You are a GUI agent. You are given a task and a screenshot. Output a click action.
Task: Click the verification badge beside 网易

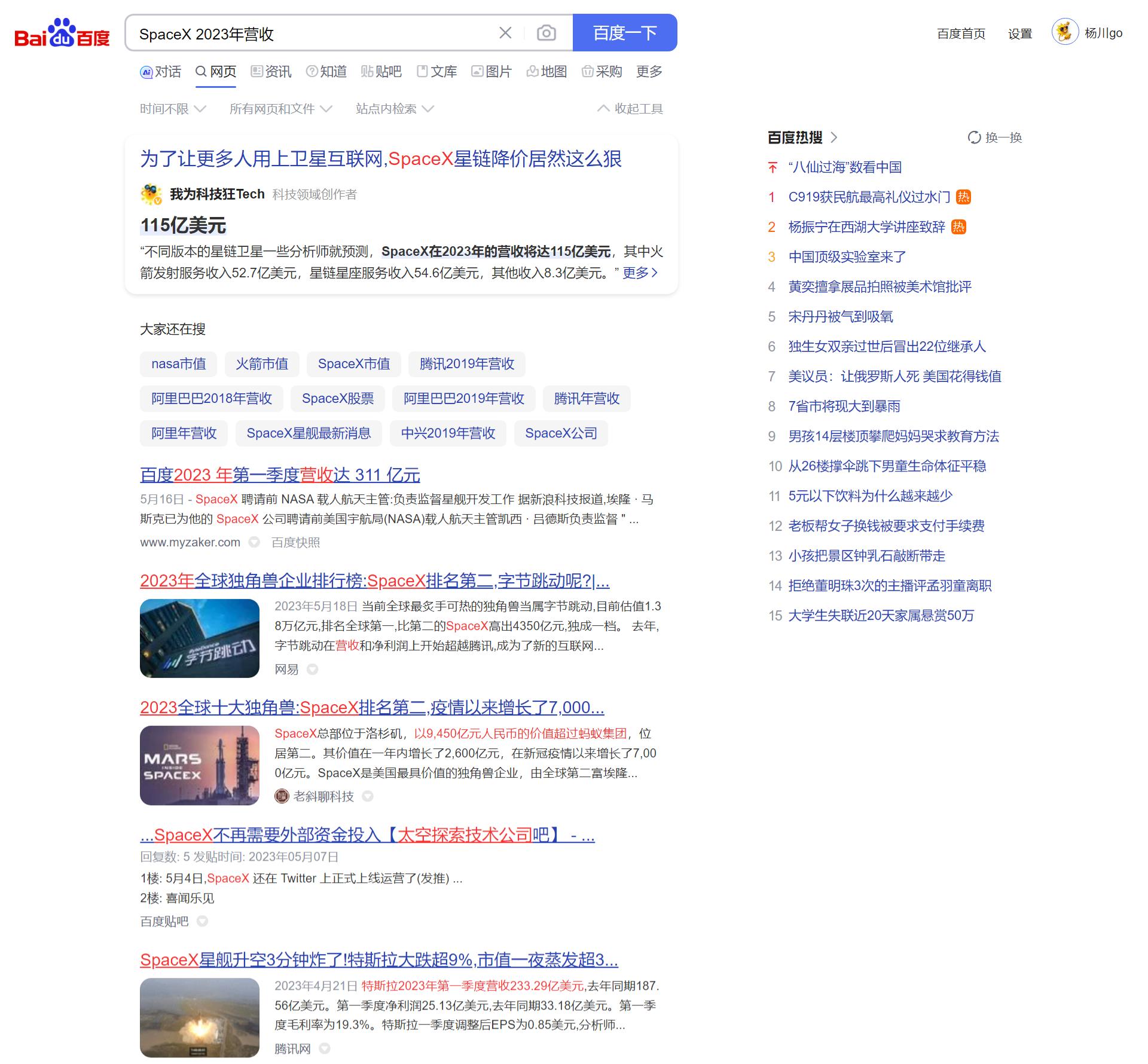click(x=312, y=669)
